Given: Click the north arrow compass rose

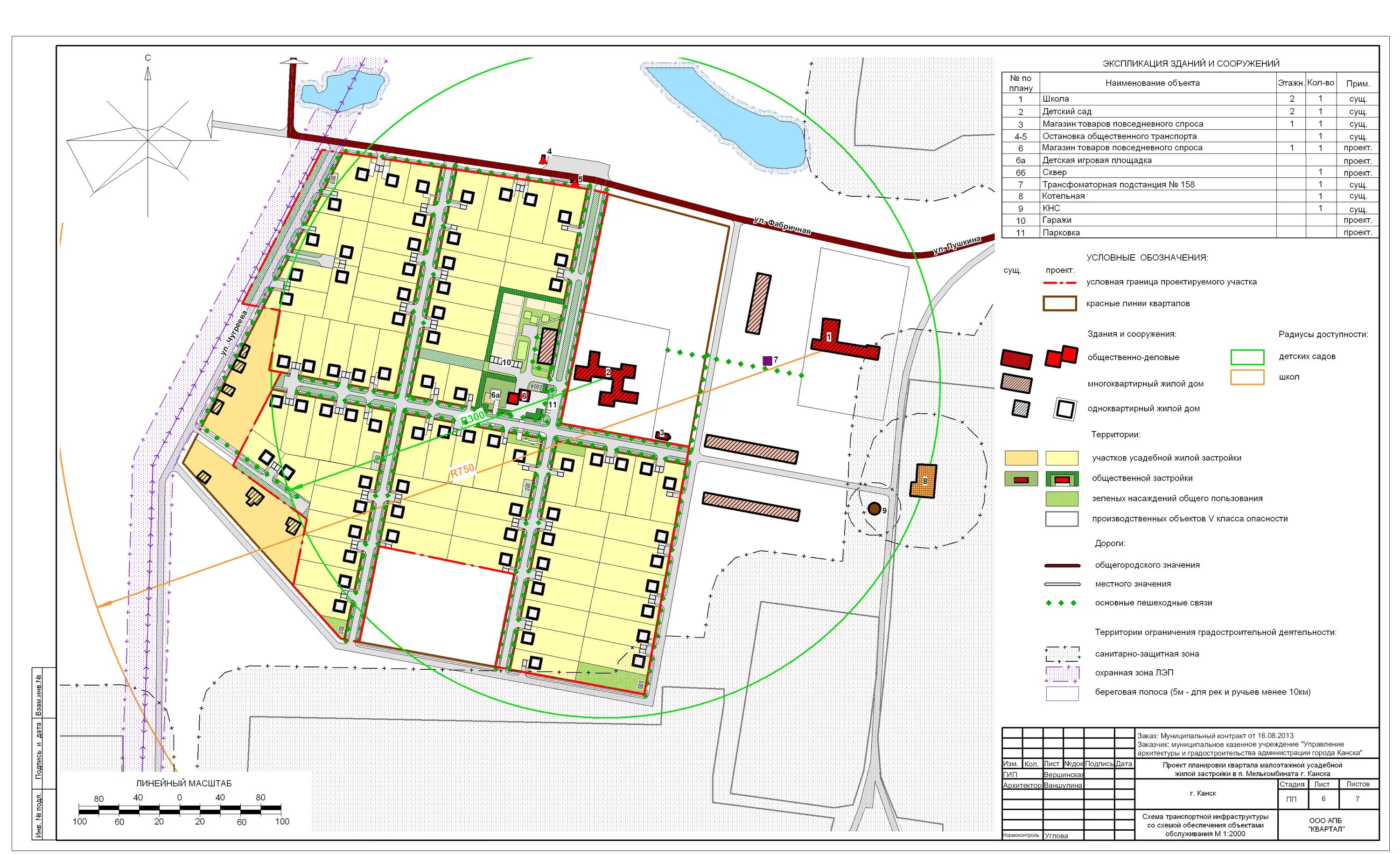Looking at the screenshot, I should click(147, 140).
